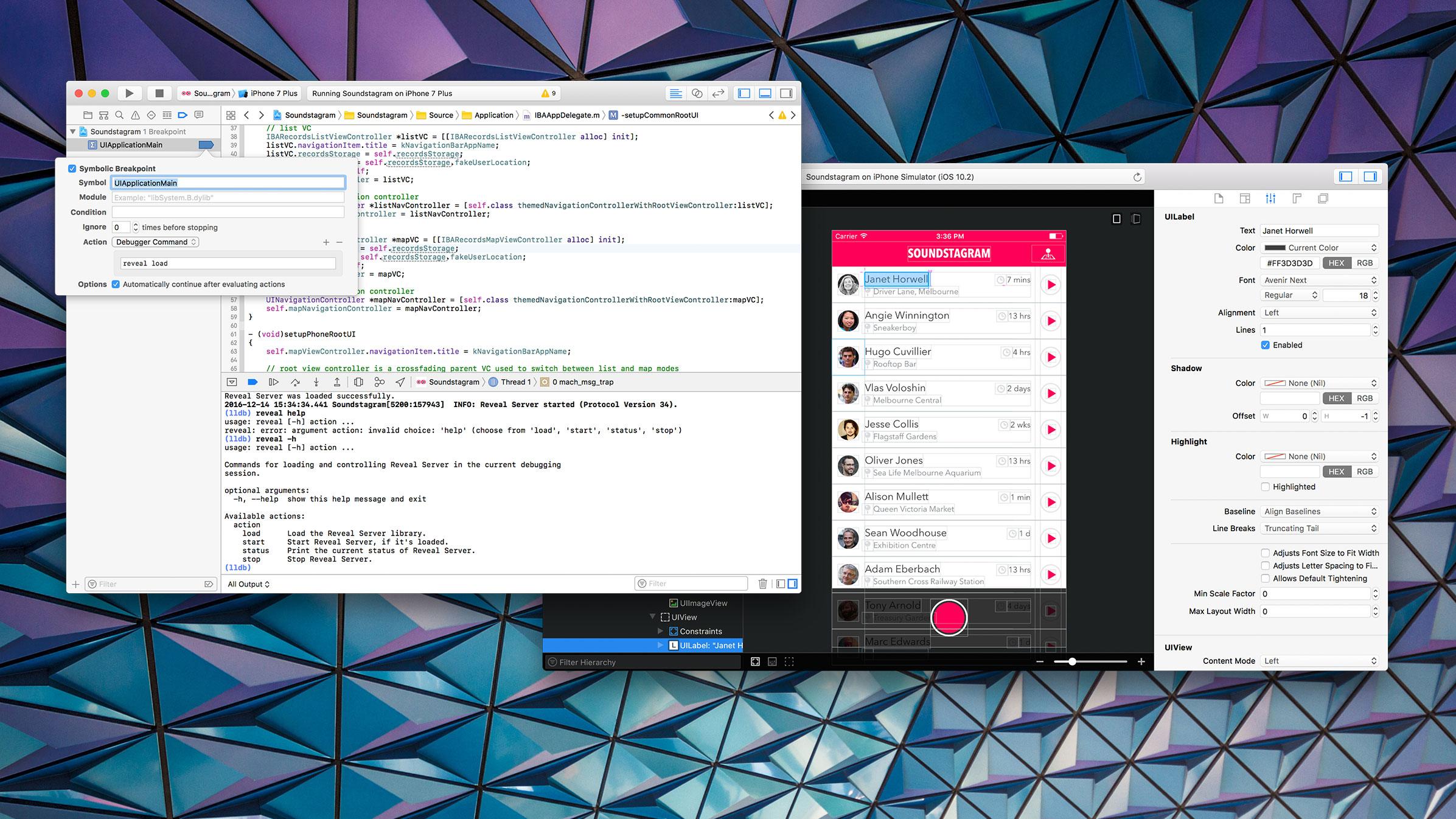Open Reveal Layer inspector tab icon
The height and width of the screenshot is (819, 1456).
coord(1323,198)
